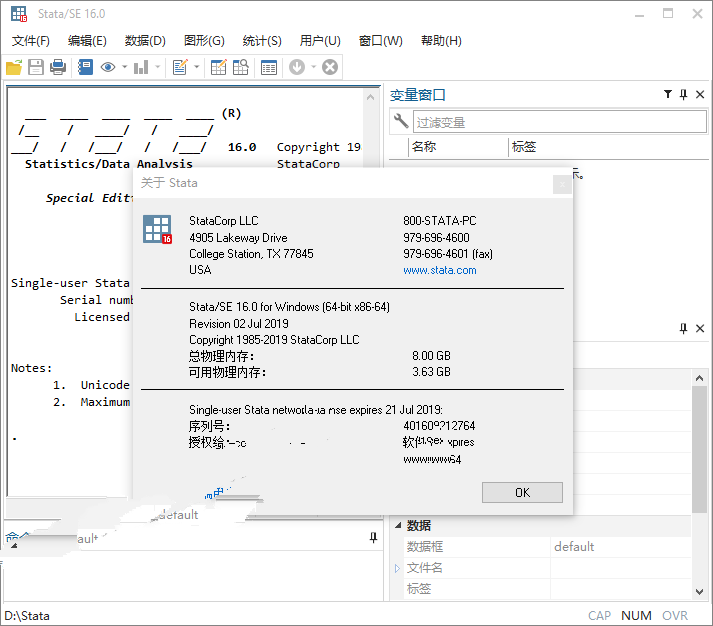Pin the command window panel
This screenshot has width=713, height=626.
point(373,538)
